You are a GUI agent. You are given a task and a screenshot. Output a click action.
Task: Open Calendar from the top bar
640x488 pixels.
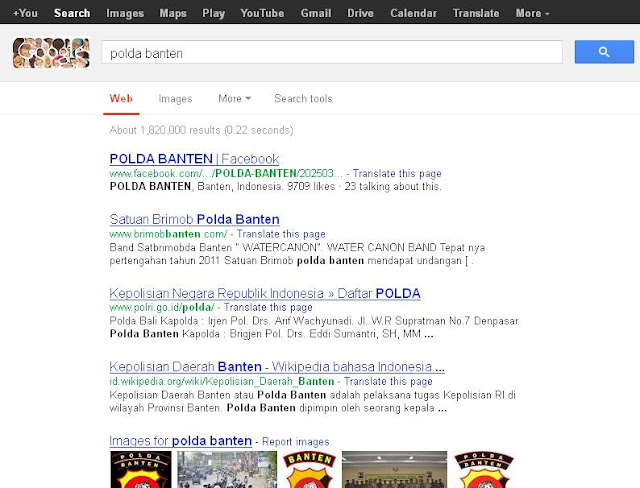click(413, 13)
